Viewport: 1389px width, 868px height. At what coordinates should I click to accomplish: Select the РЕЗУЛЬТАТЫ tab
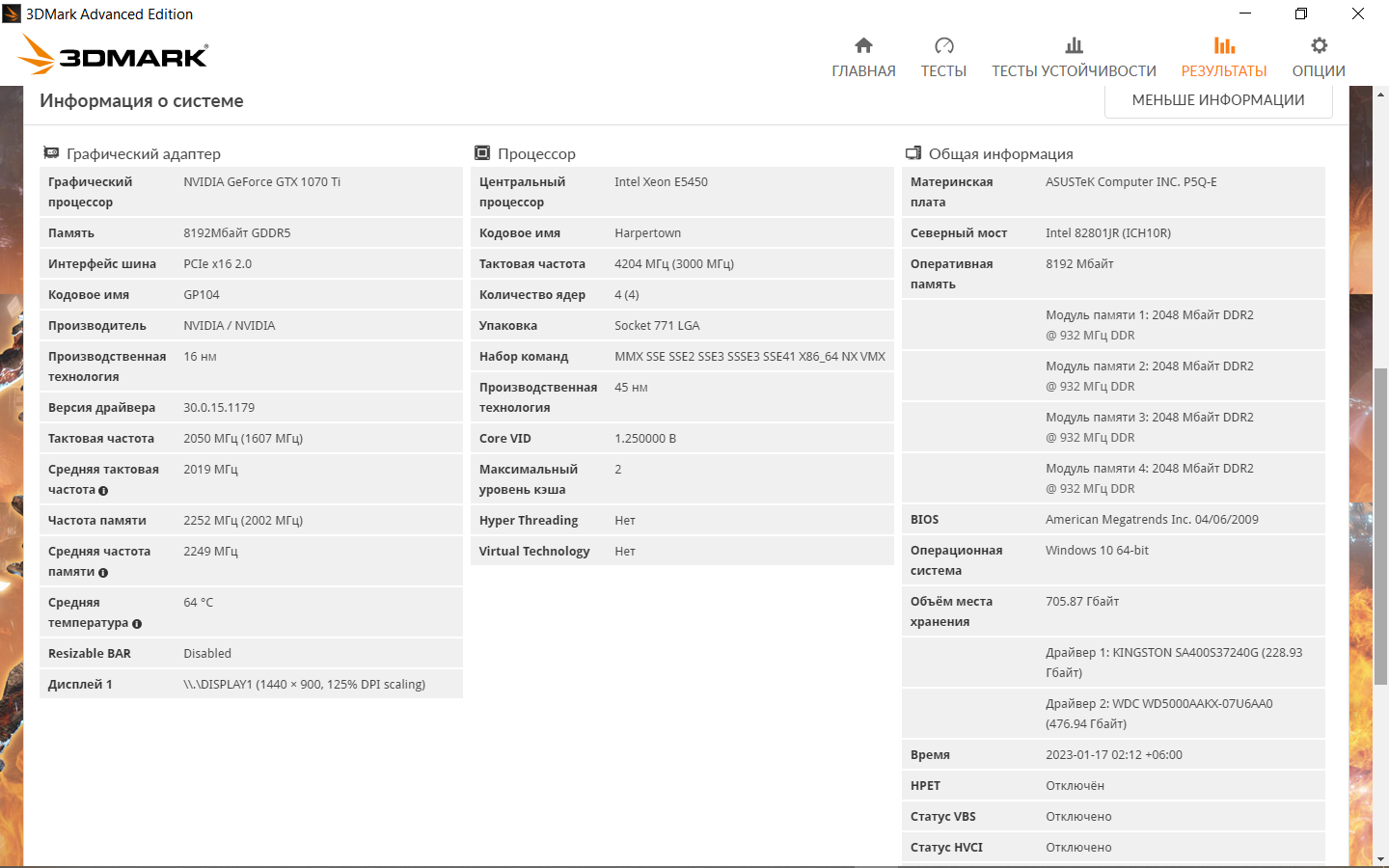click(x=1224, y=59)
